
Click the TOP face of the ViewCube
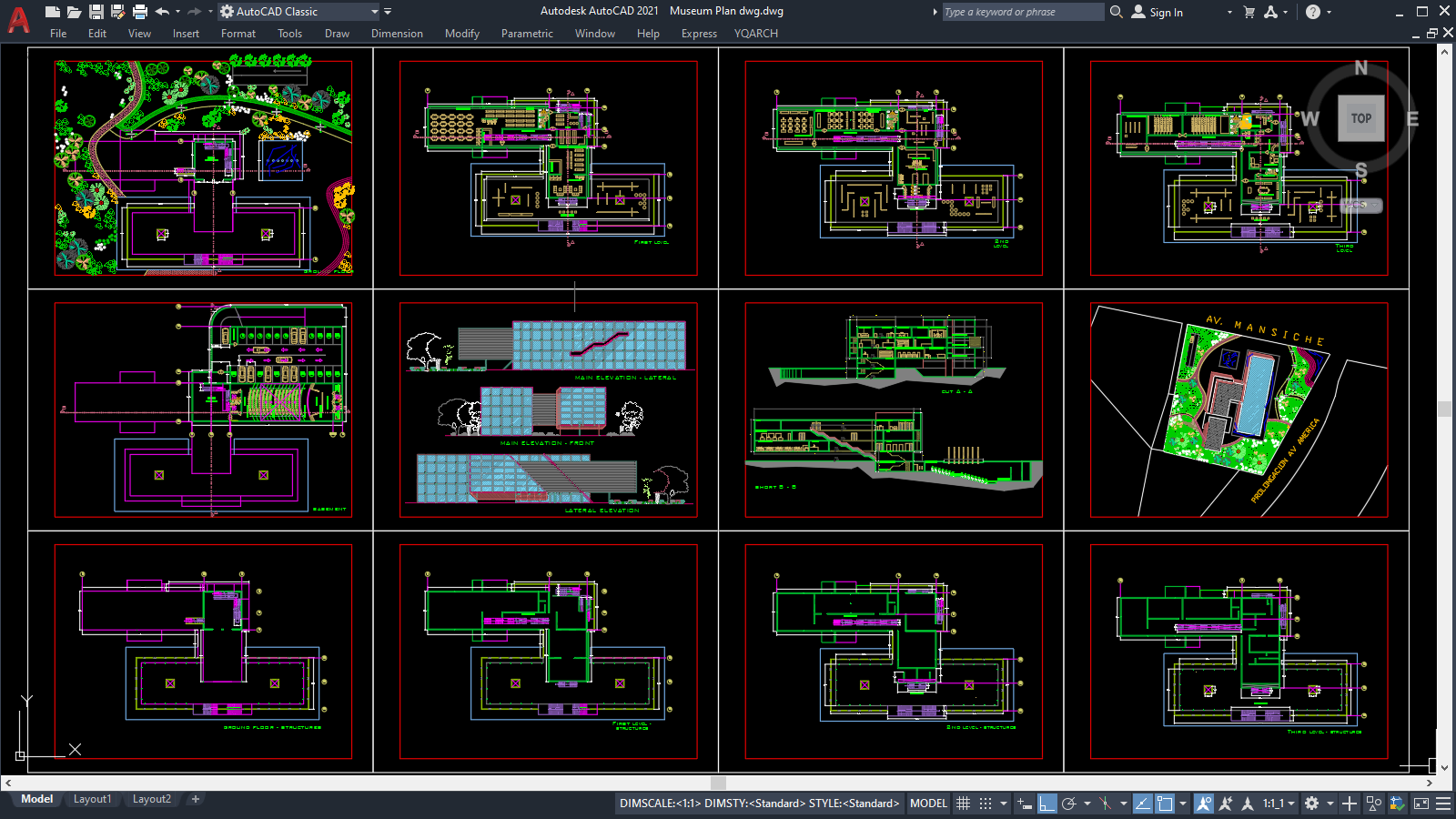(1360, 117)
